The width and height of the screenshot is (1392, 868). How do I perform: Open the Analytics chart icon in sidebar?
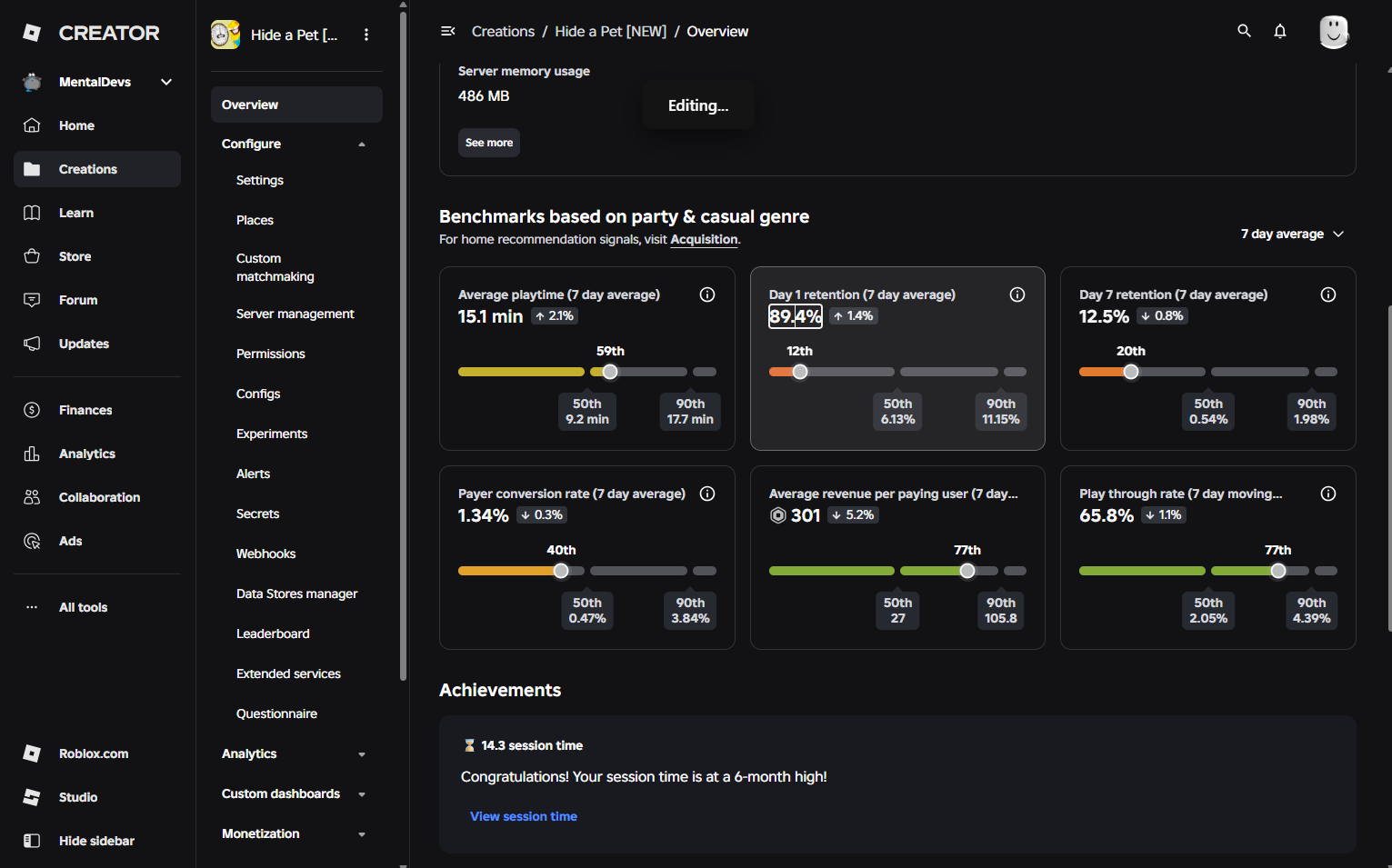coord(32,454)
